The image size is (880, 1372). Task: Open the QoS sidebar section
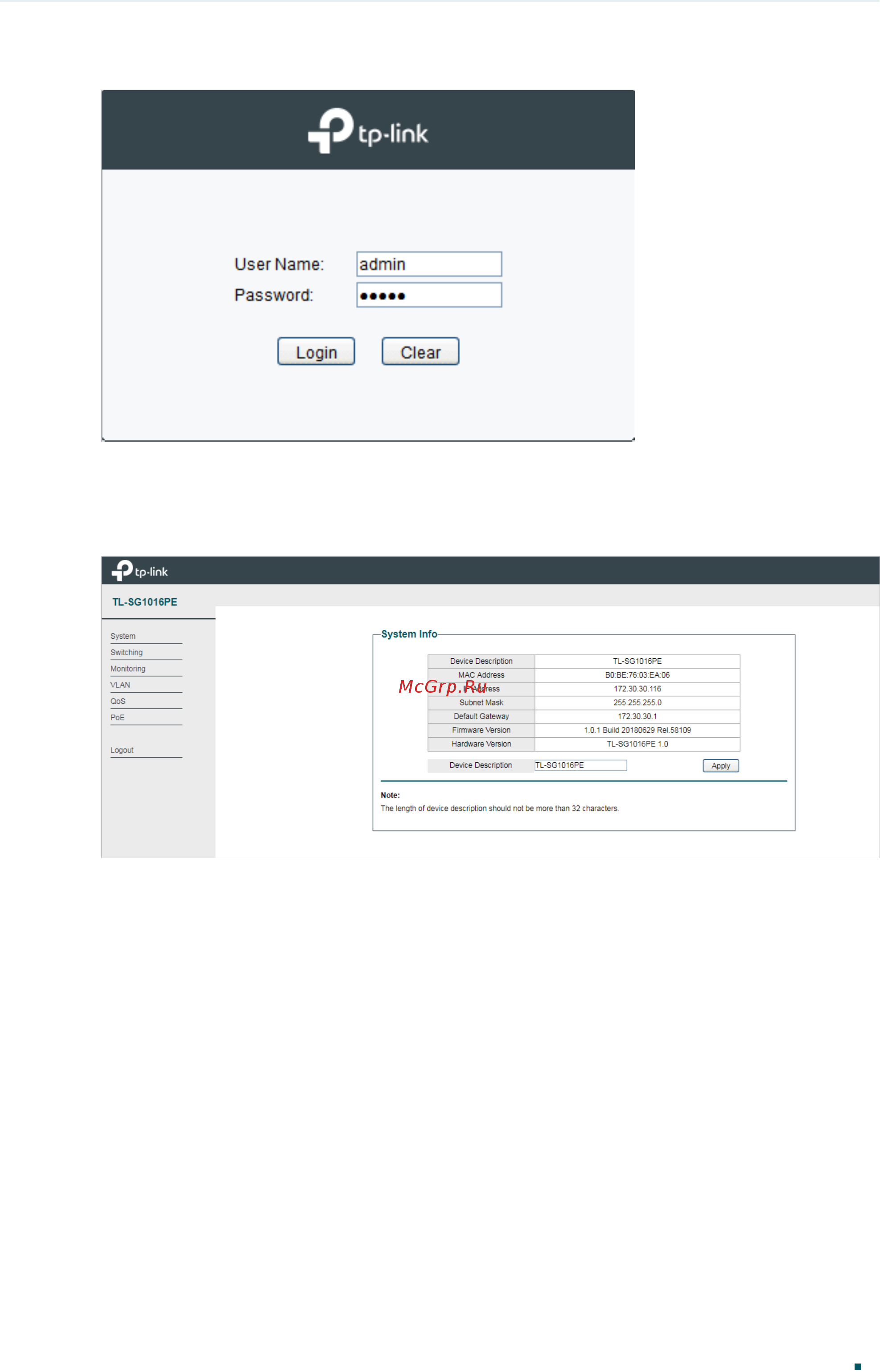click(x=118, y=702)
